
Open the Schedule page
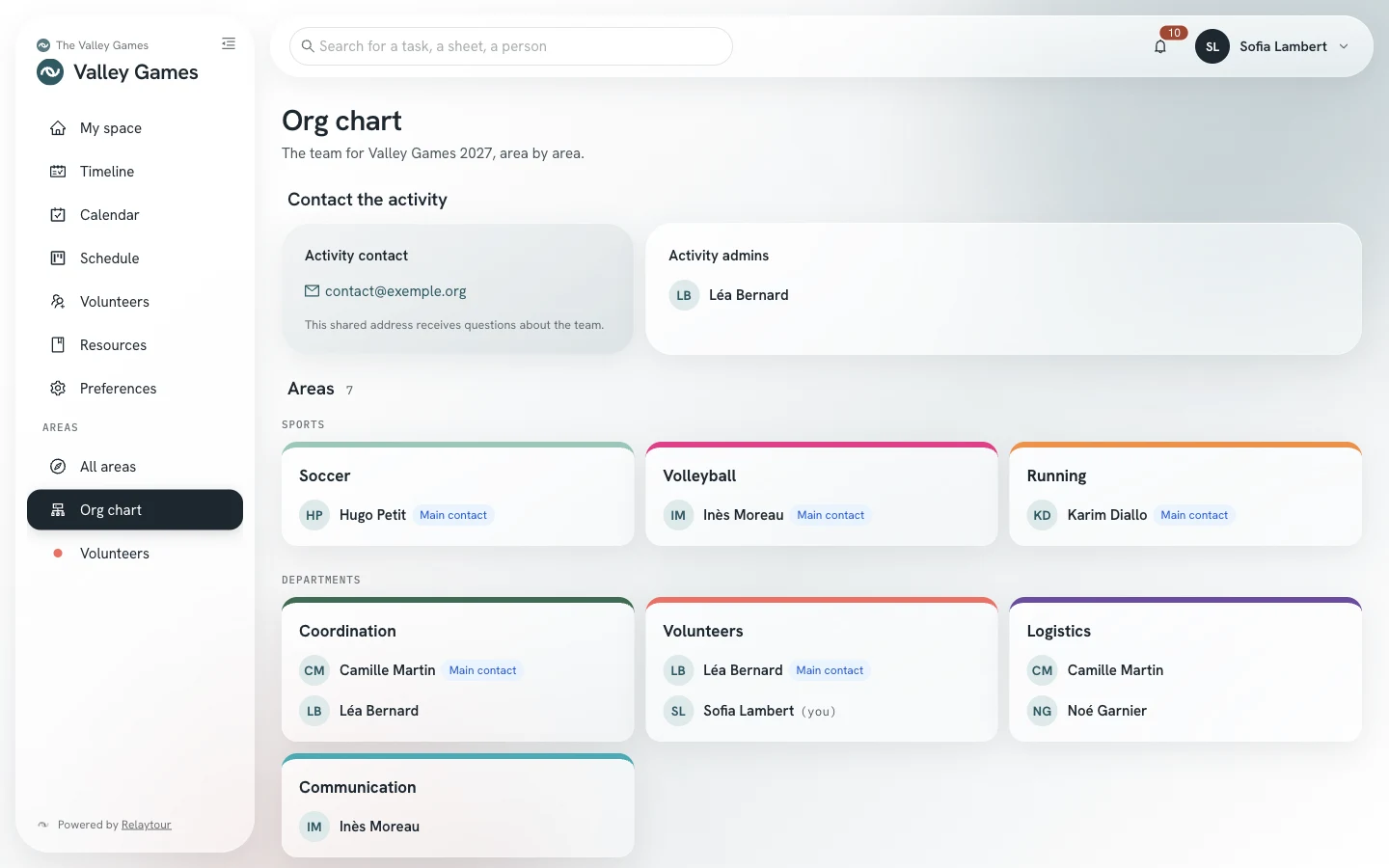(x=135, y=258)
